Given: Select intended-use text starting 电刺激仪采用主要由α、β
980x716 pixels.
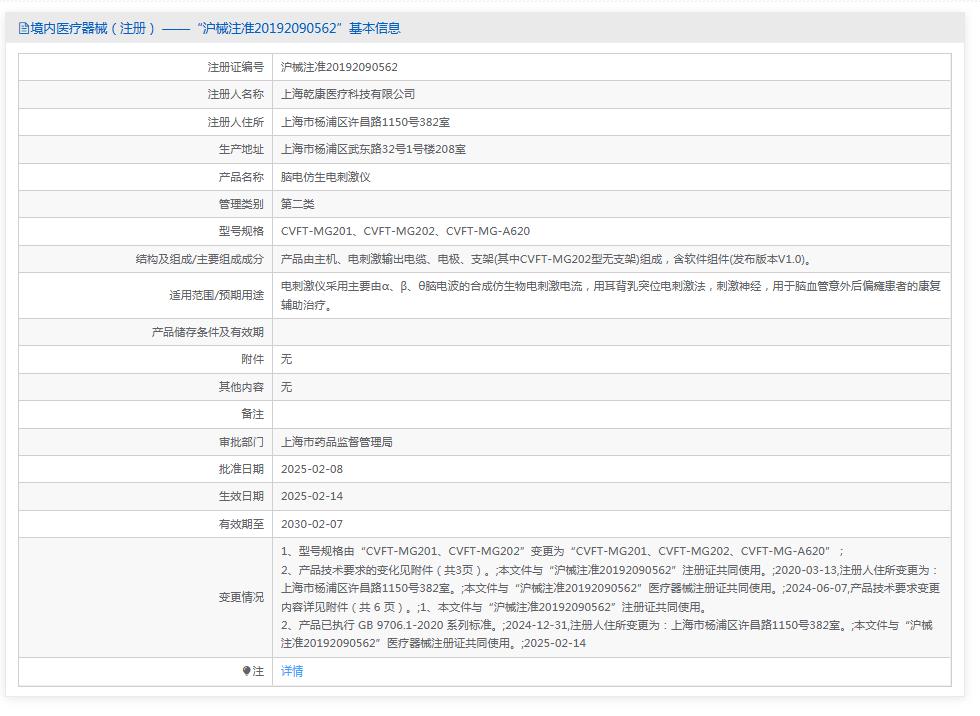Looking at the screenshot, I should (611, 295).
